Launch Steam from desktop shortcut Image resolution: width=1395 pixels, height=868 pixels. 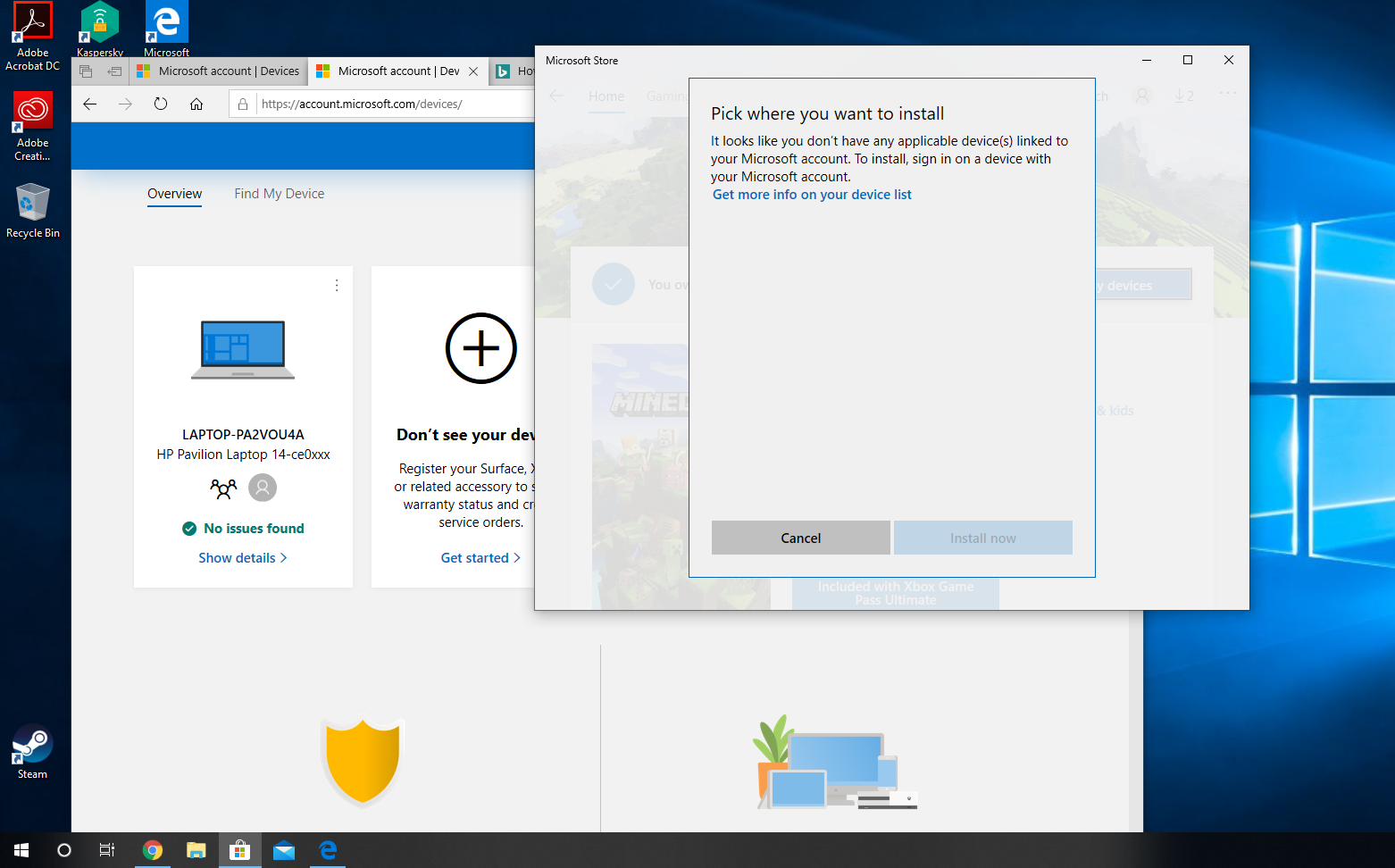[33, 752]
